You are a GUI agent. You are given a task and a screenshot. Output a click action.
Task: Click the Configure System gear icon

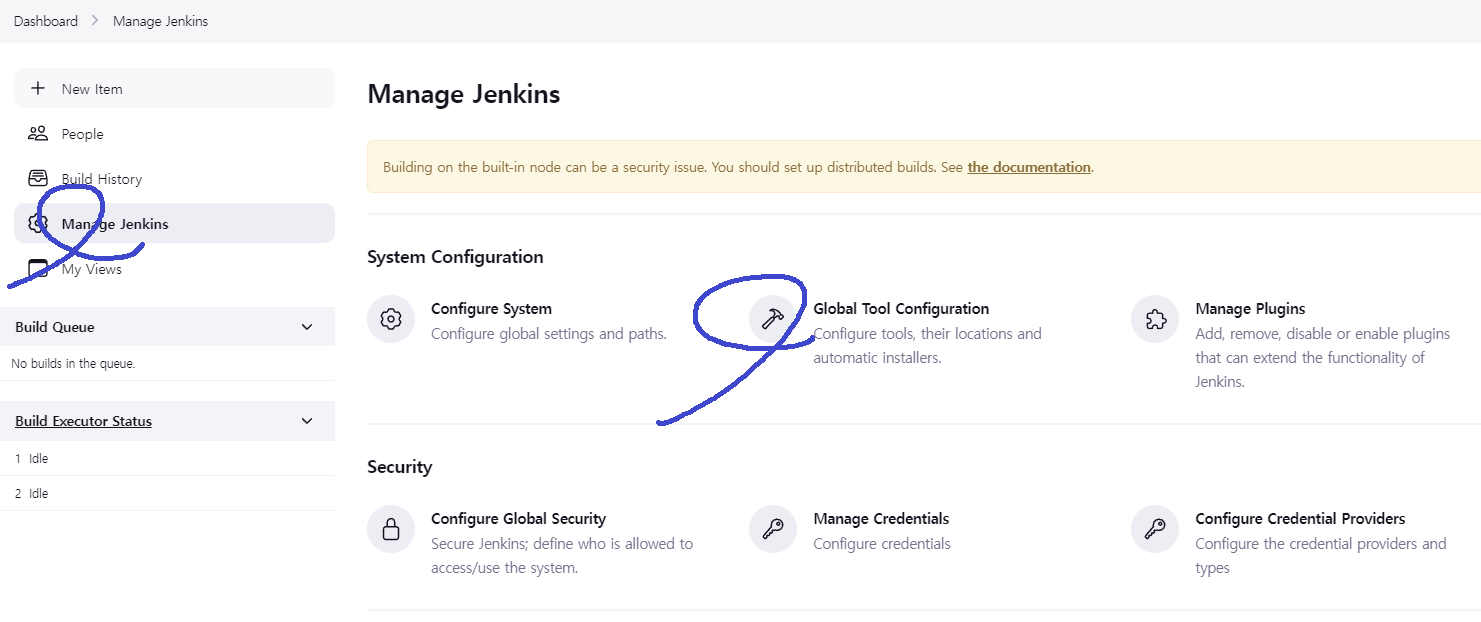(391, 319)
